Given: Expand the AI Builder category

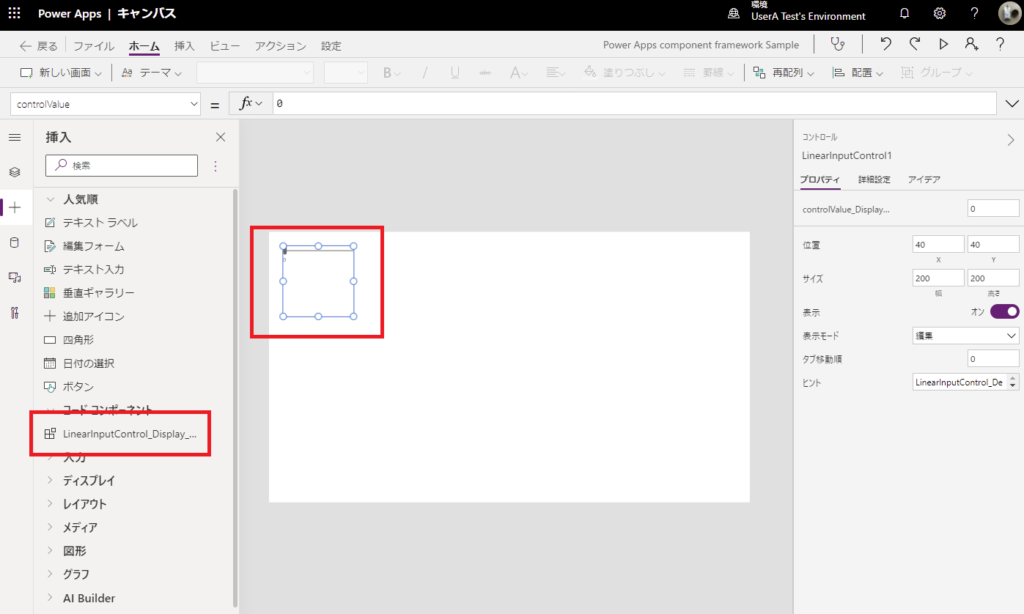Looking at the screenshot, I should [x=50, y=598].
